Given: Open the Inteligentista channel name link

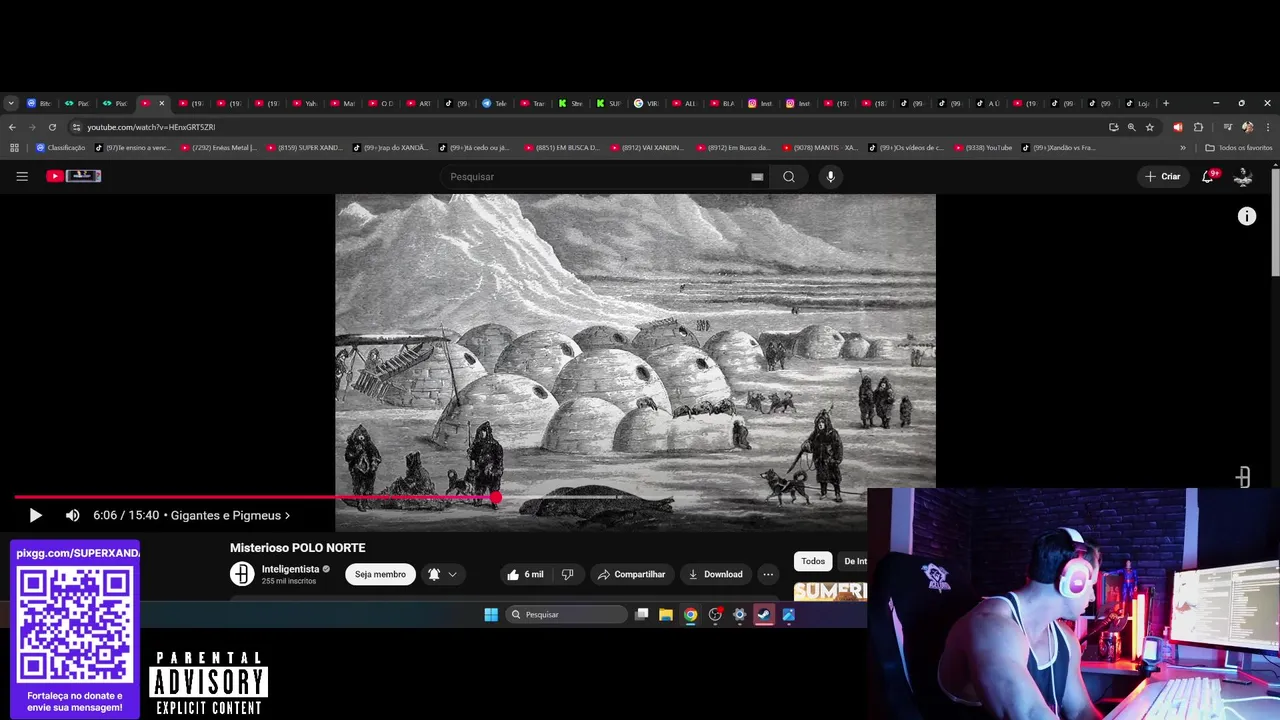Looking at the screenshot, I should tap(290, 569).
